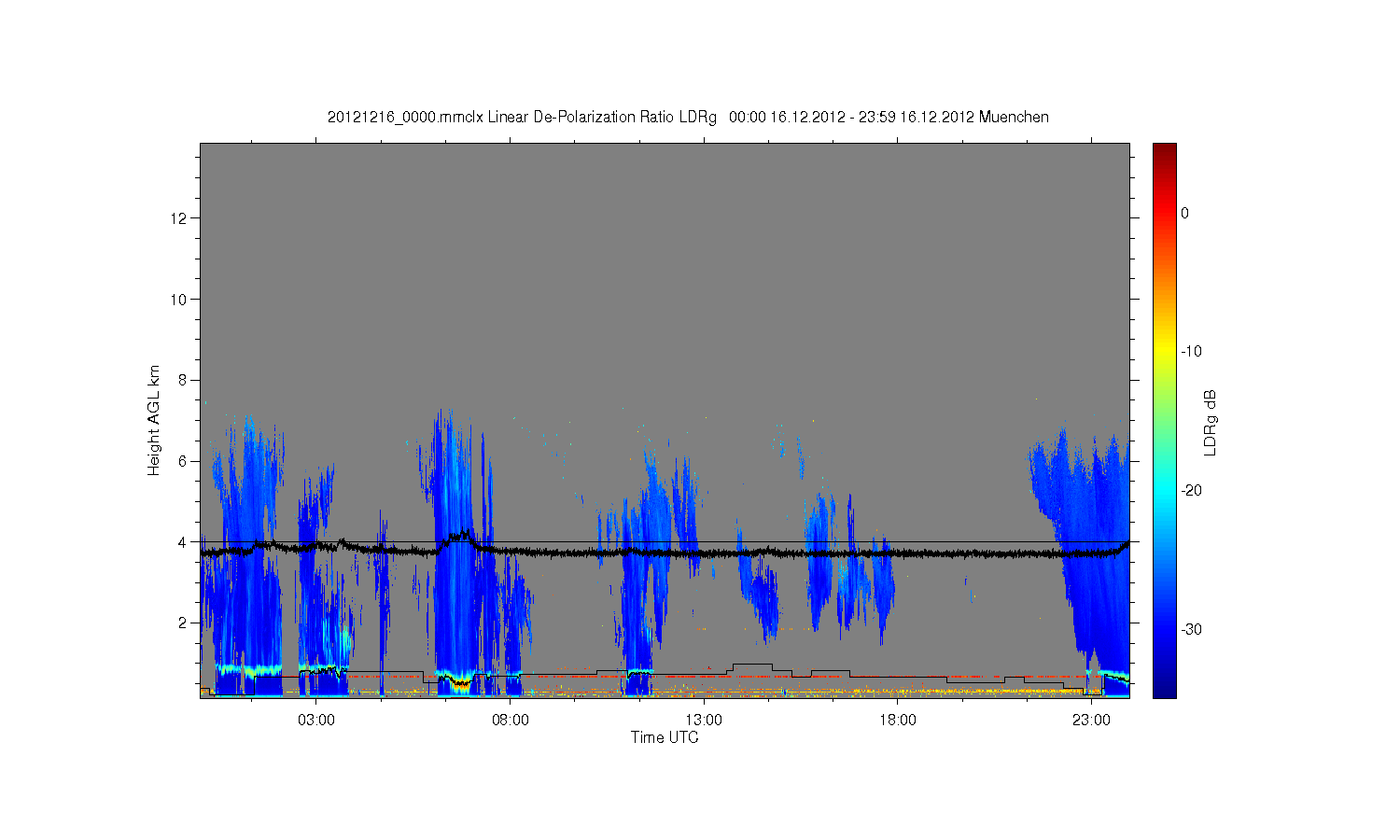Click the yellow band of the colorbar
The image size is (1400, 840).
coord(1164,352)
